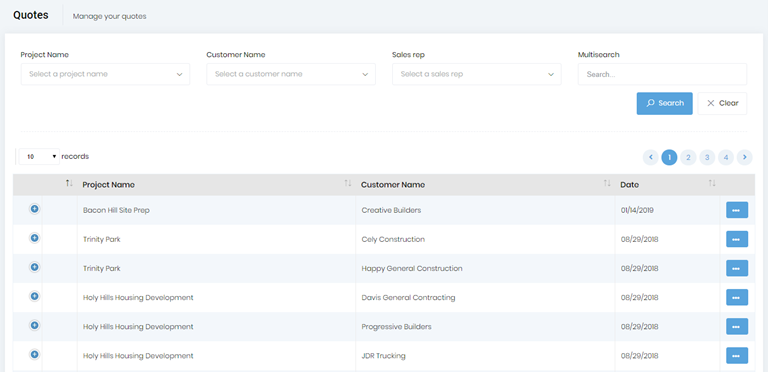768x372 pixels.
Task: Sort by the first column arrows
Action: tap(69, 183)
